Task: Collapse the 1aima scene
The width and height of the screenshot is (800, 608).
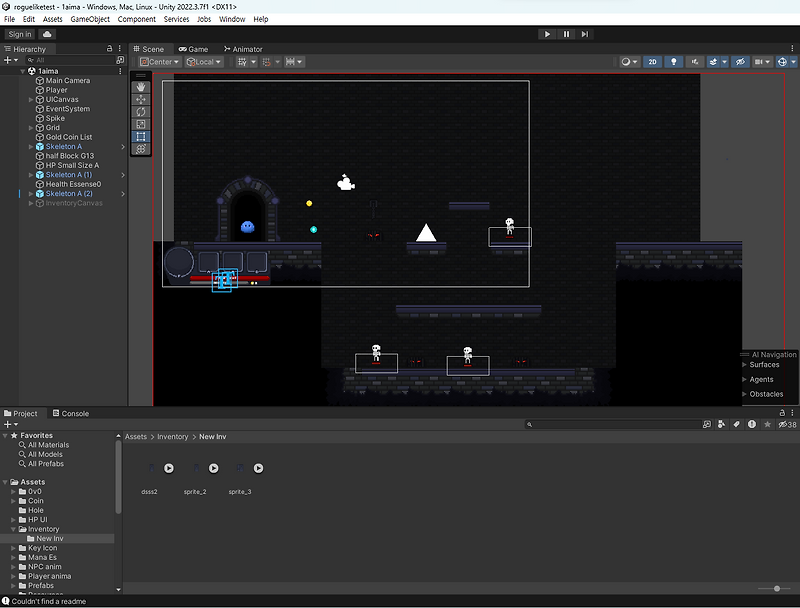Action: pos(22,71)
